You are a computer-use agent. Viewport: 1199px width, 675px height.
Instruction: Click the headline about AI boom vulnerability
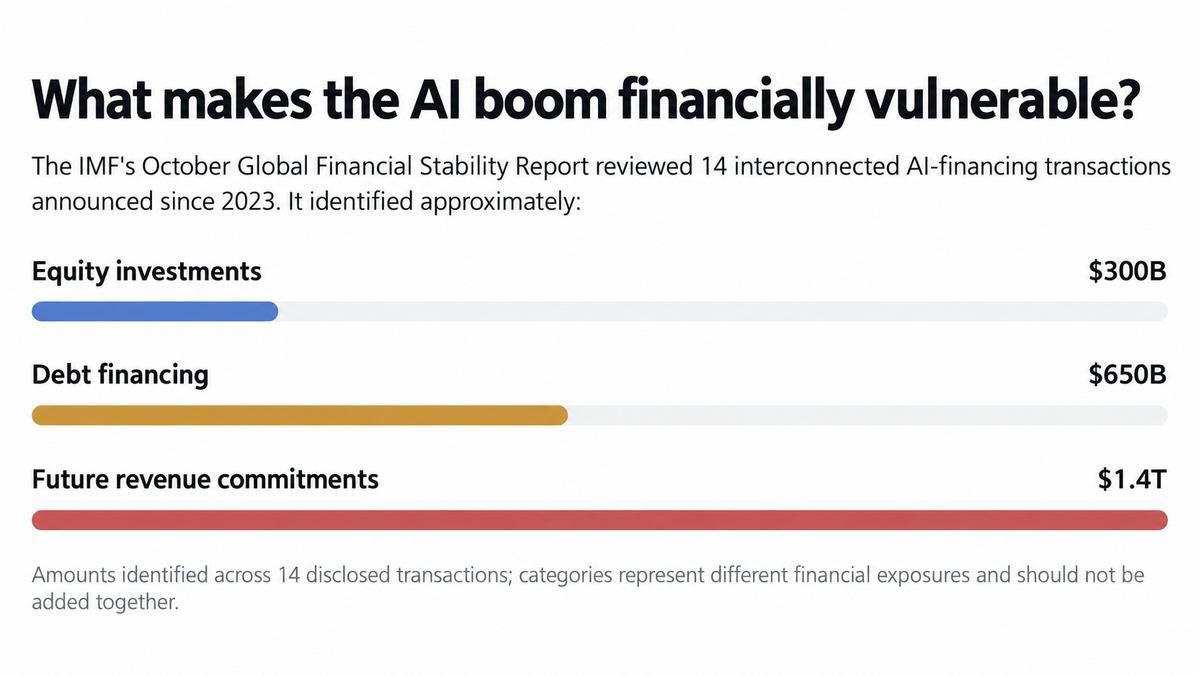pos(586,101)
